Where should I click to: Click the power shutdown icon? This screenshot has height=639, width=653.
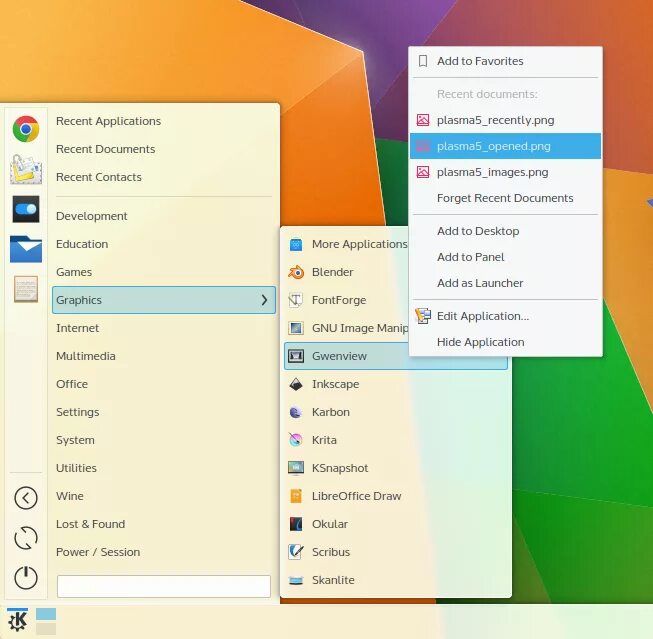click(x=26, y=578)
